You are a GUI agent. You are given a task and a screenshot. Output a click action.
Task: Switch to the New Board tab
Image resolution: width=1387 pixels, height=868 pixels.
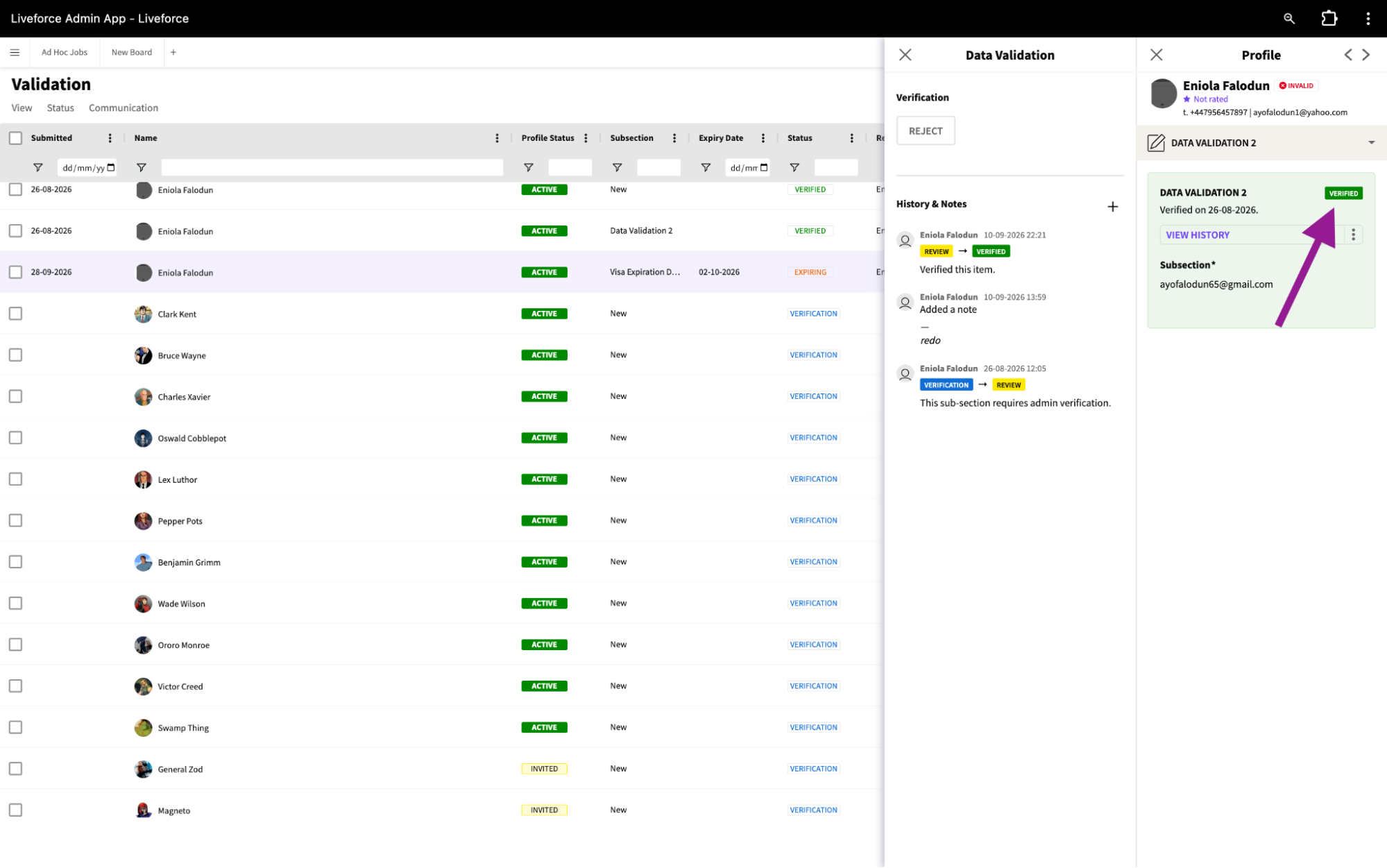click(132, 52)
